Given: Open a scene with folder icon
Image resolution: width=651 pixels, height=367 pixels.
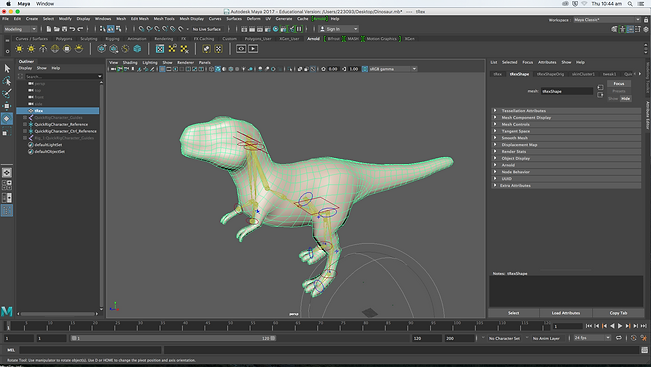Looking at the screenshot, I should [56, 29].
